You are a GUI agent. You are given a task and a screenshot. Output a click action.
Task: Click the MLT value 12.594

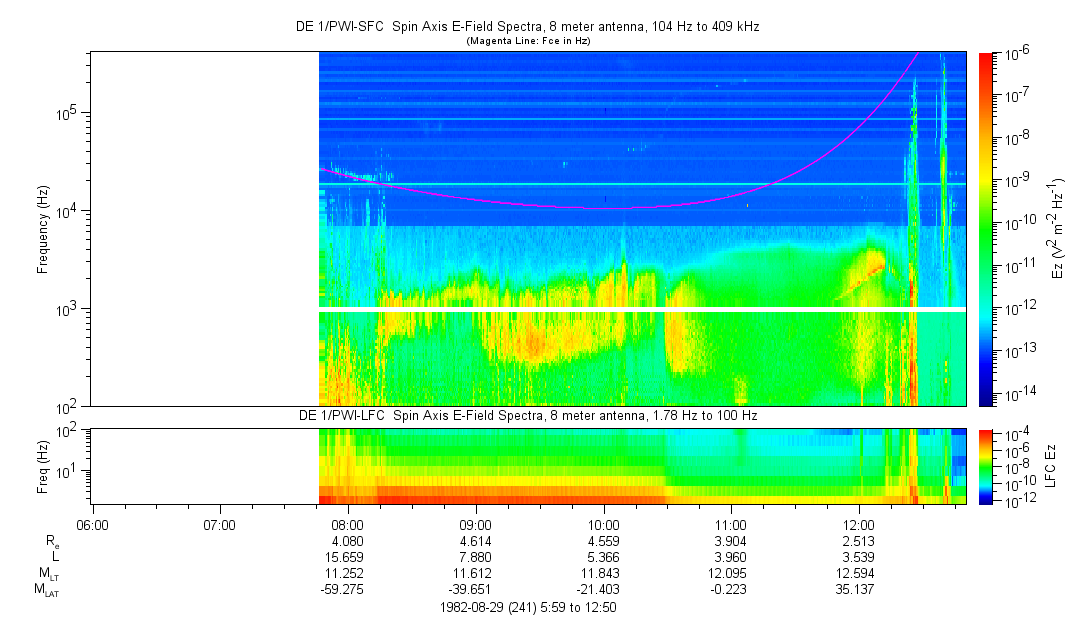click(859, 573)
